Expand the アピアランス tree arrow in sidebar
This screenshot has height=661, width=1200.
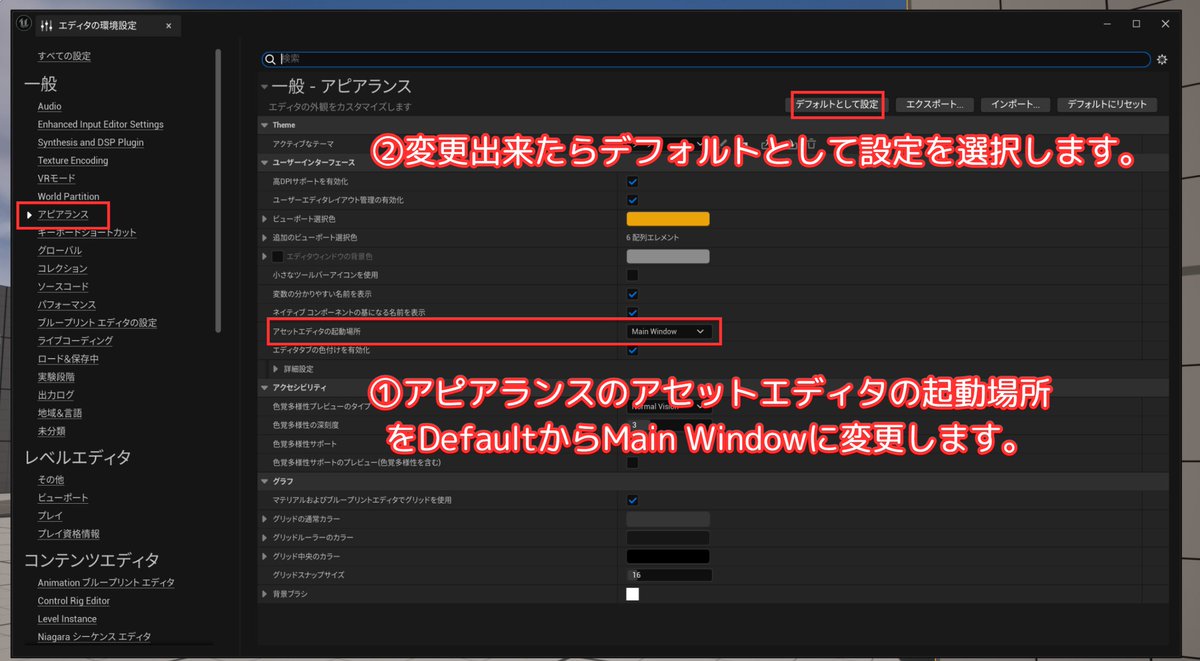pos(32,213)
